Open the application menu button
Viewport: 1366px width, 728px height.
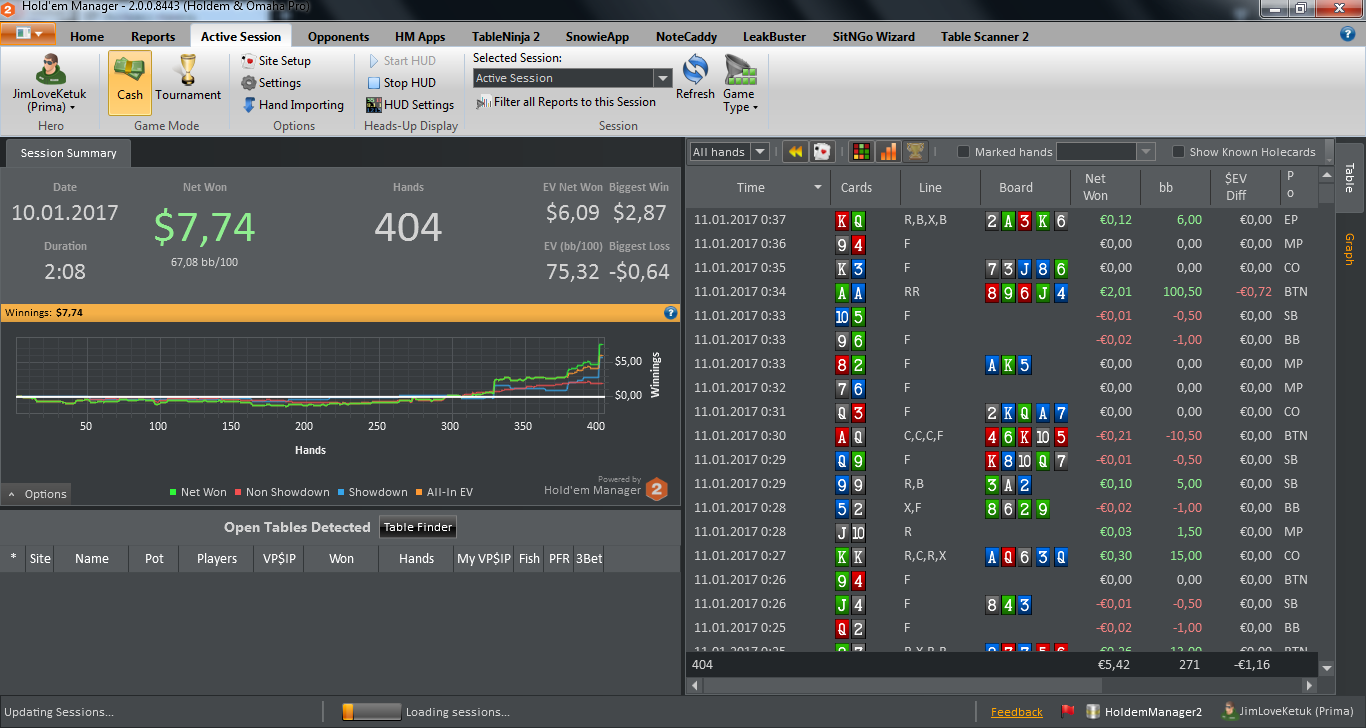[x=28, y=34]
